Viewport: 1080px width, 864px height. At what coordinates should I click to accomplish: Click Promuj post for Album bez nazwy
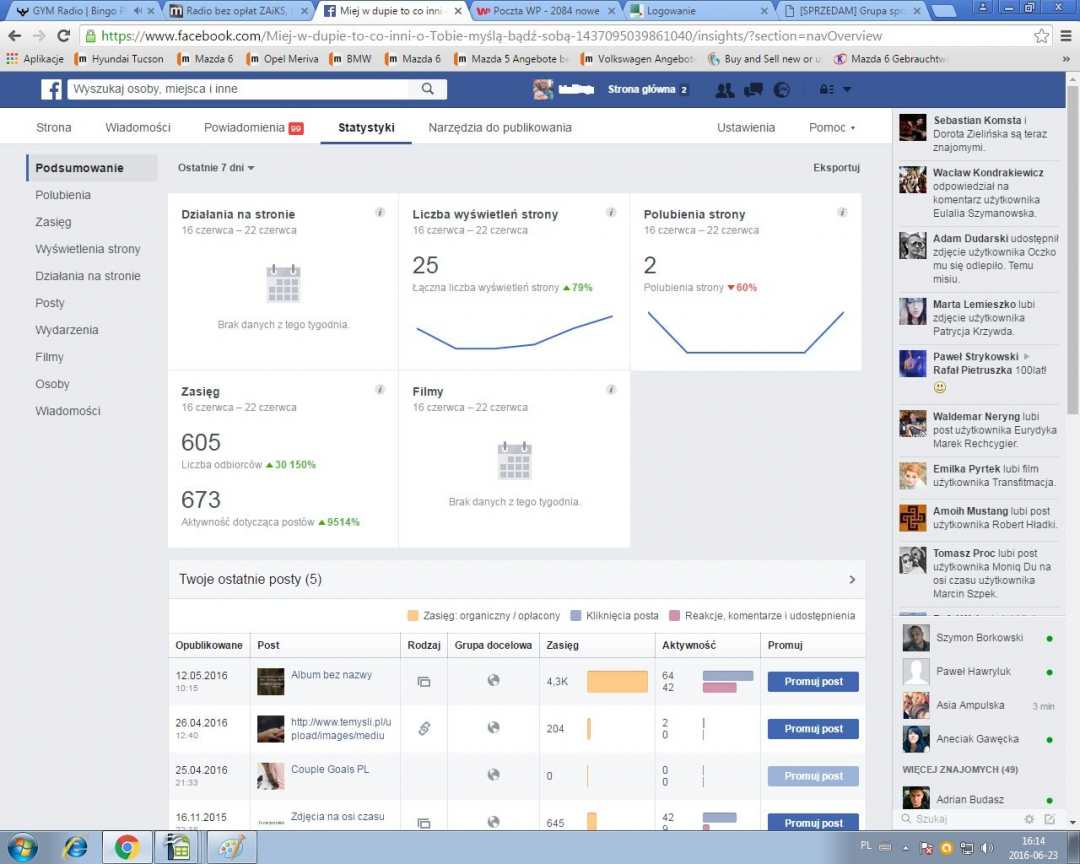pyautogui.click(x=812, y=682)
